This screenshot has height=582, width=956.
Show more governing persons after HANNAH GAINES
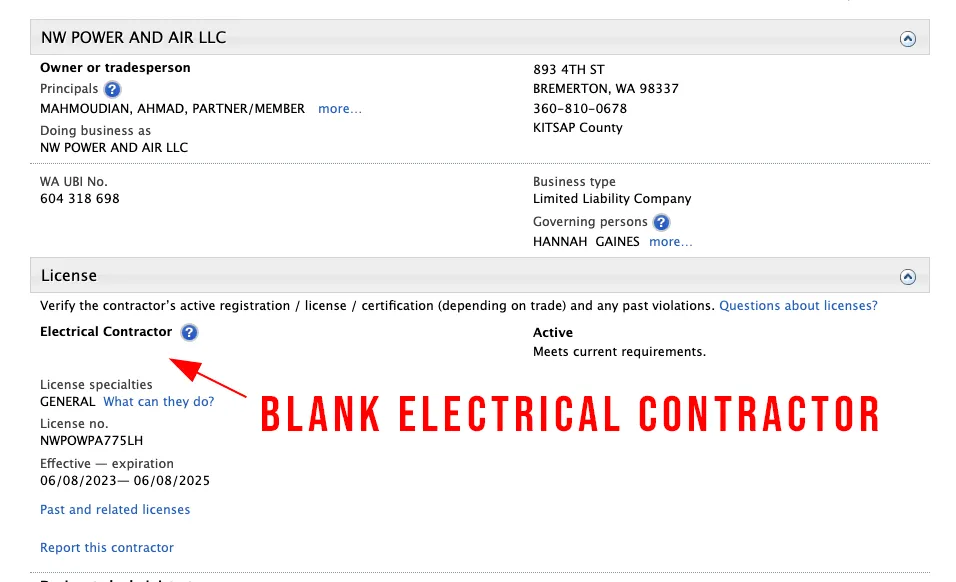point(670,242)
